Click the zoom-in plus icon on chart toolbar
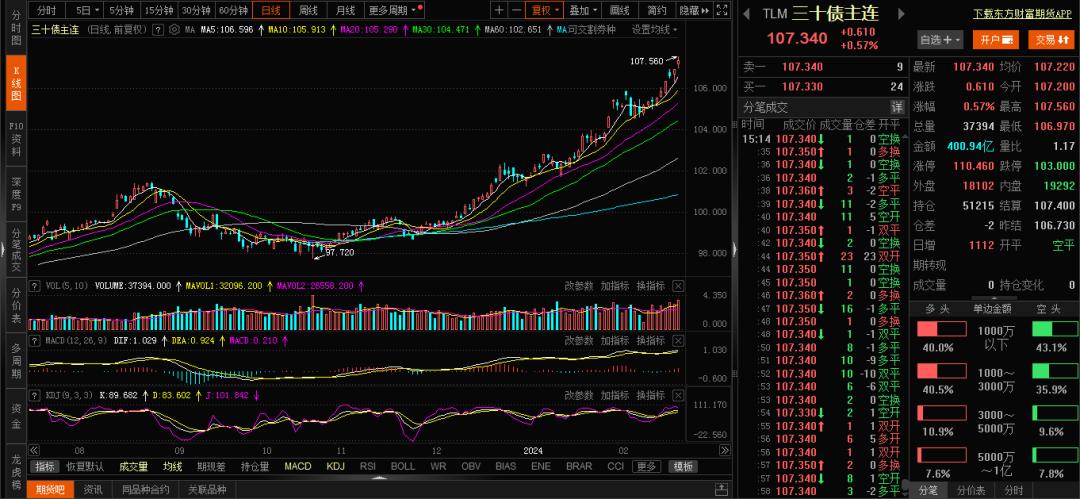This screenshot has width=1080, height=499. point(500,10)
